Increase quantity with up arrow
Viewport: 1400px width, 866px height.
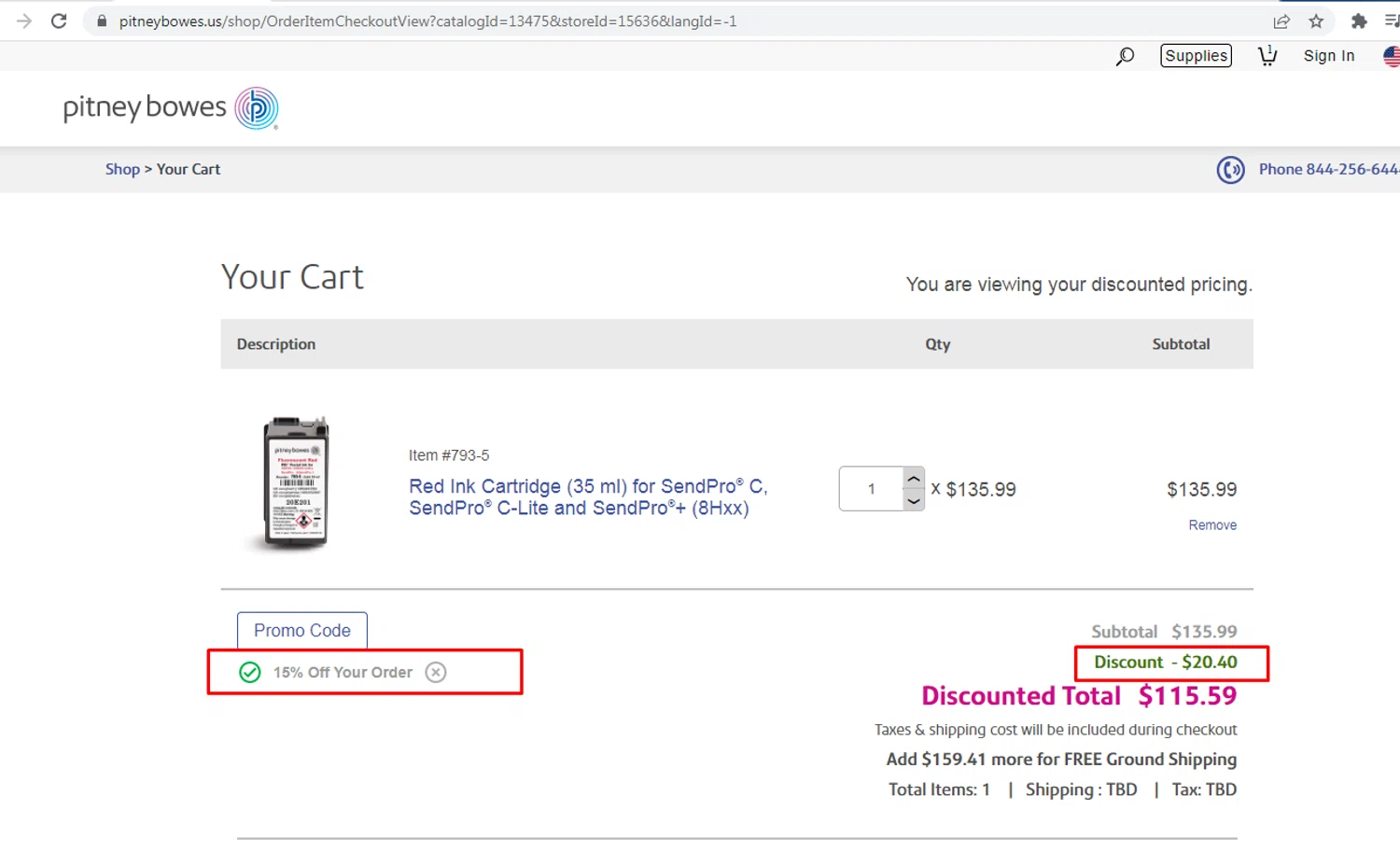pyautogui.click(x=914, y=479)
